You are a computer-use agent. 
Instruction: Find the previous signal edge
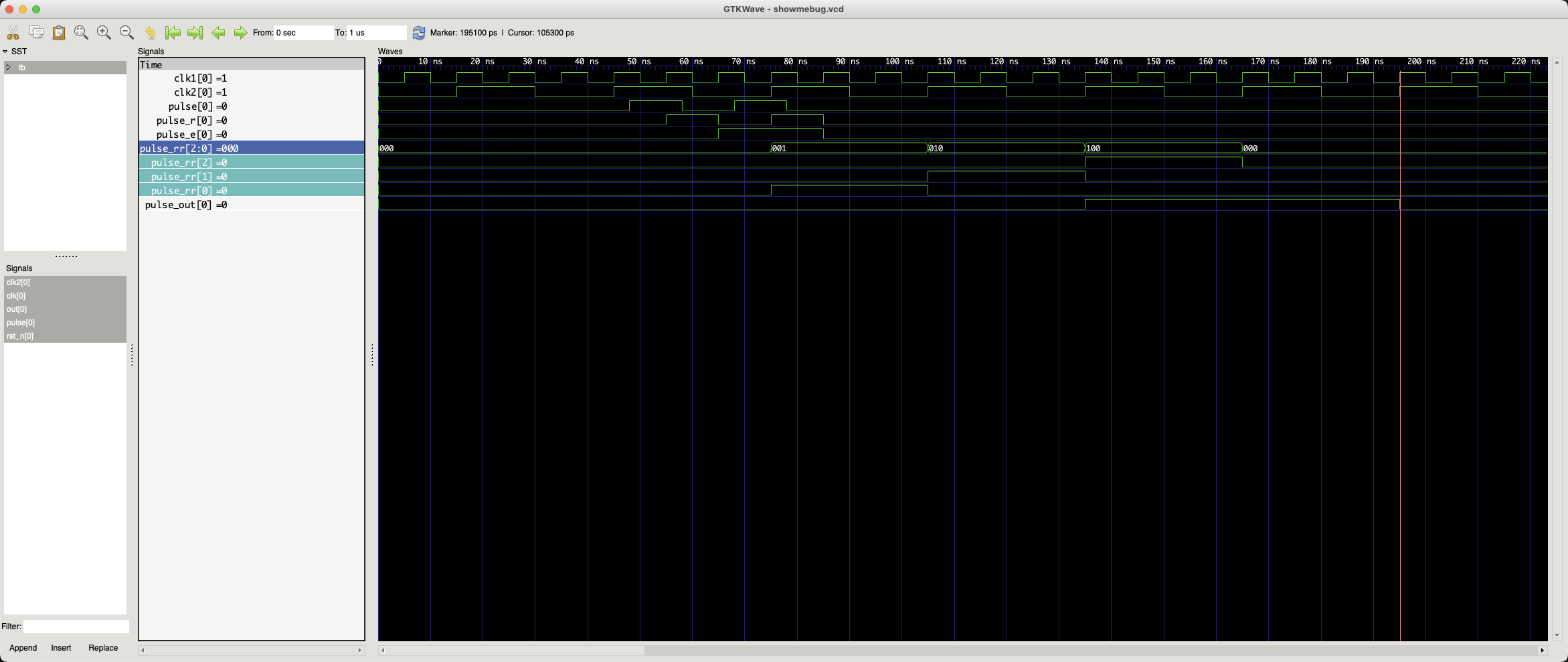(x=218, y=32)
